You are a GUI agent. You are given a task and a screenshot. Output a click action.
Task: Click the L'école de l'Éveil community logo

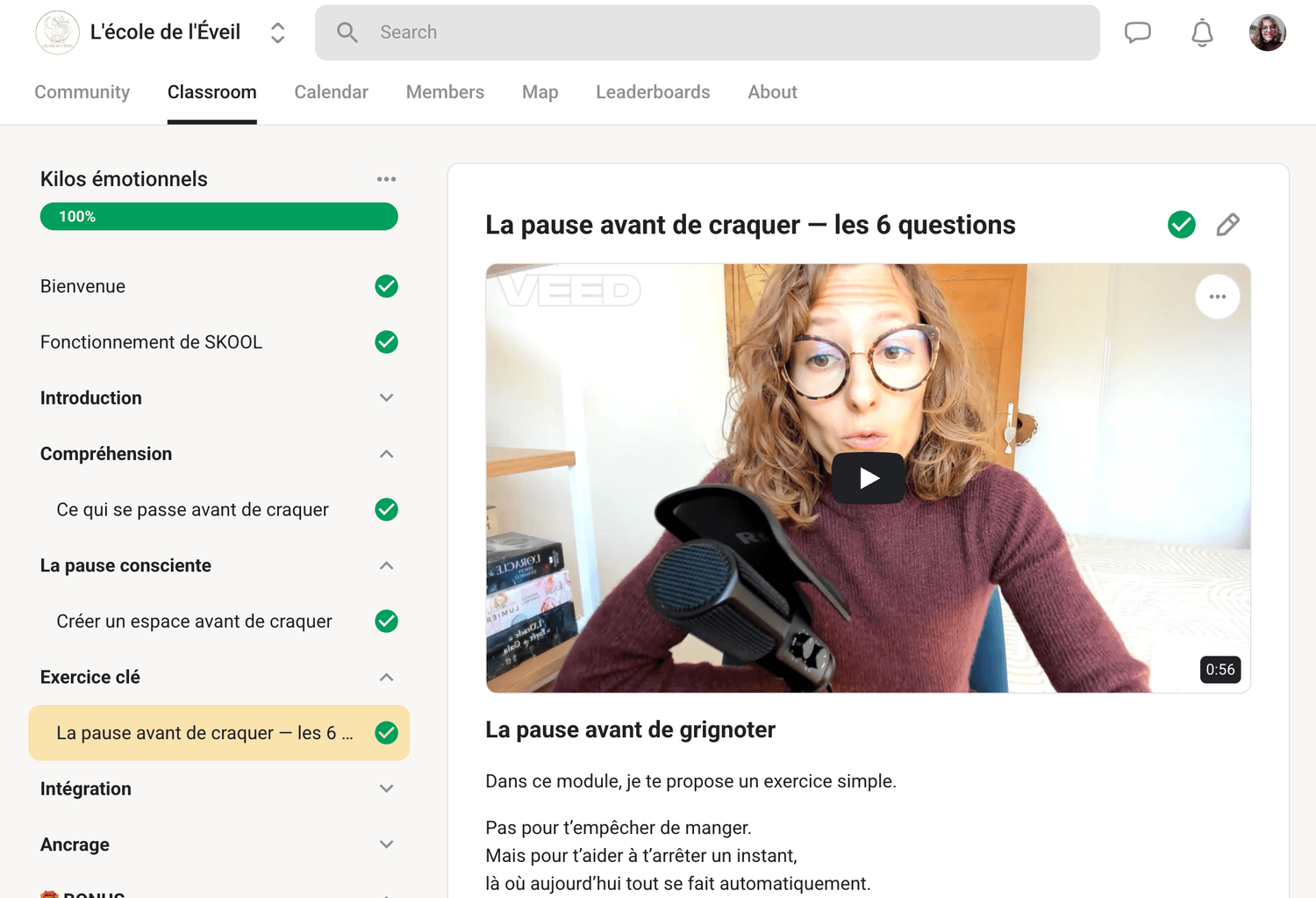[57, 32]
